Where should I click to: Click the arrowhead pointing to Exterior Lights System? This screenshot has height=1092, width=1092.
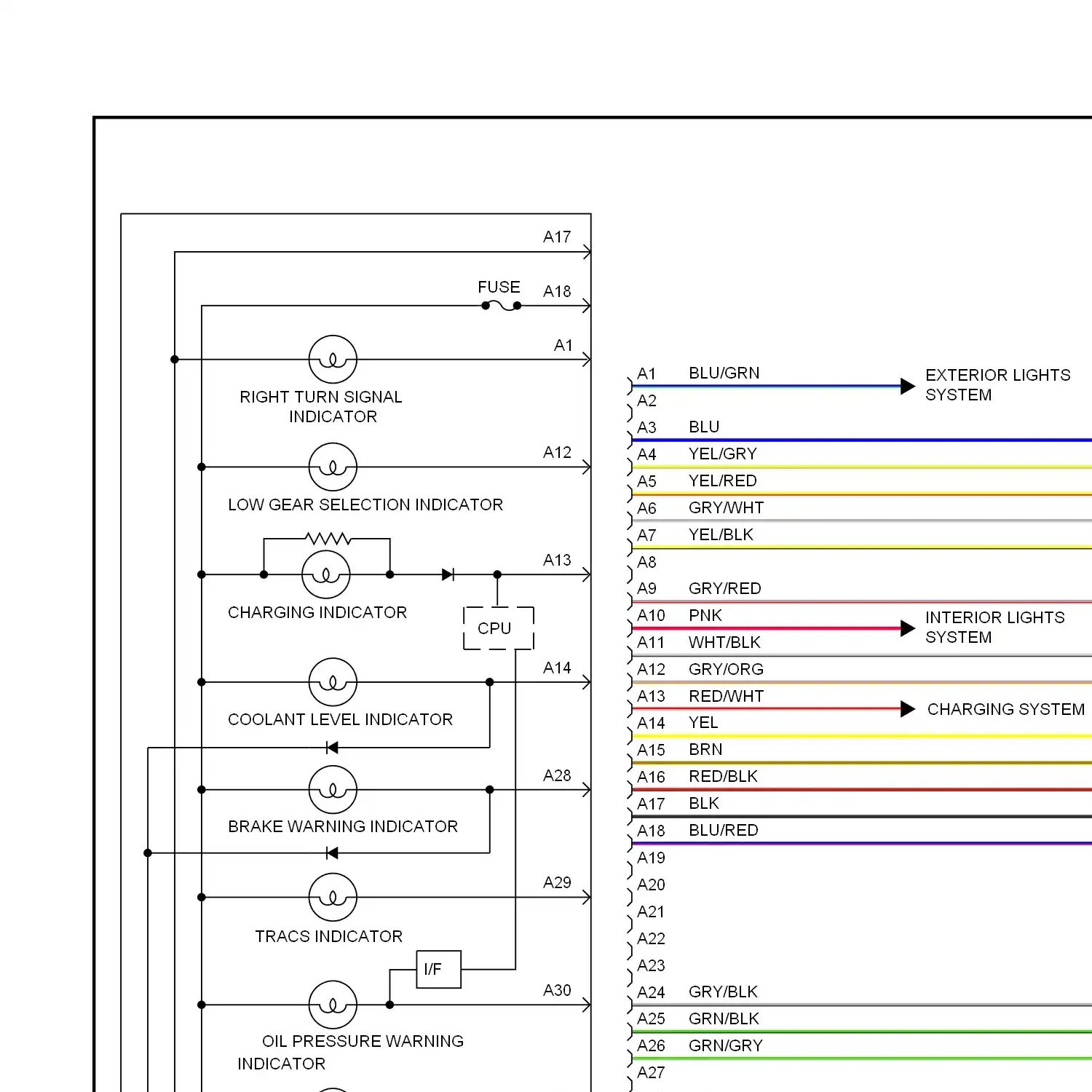[908, 387]
